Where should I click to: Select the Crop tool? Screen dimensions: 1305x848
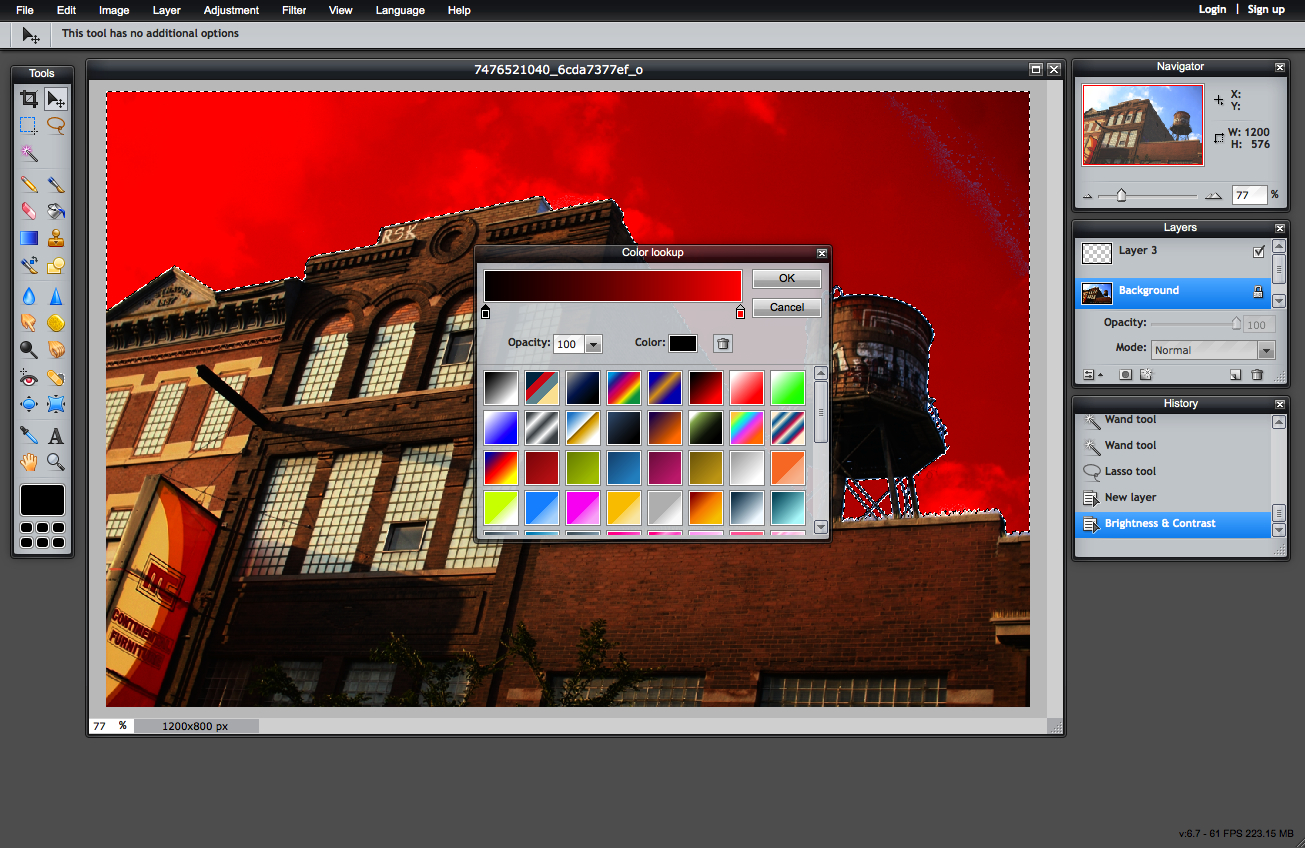click(29, 99)
